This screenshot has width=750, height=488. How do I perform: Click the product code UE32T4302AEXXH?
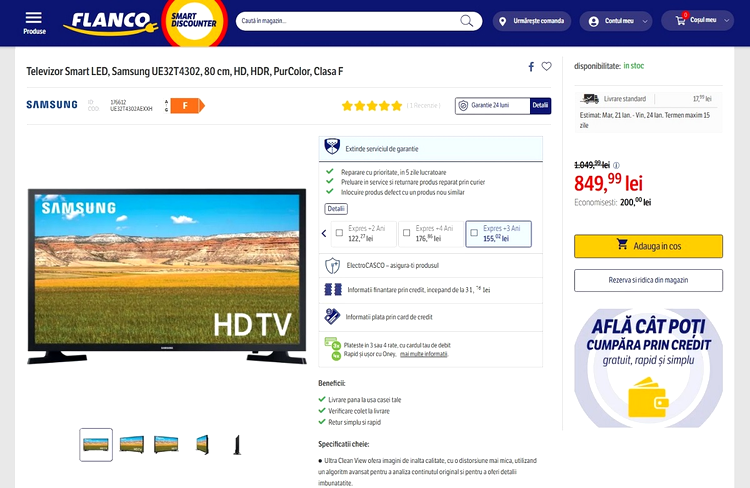(131, 109)
